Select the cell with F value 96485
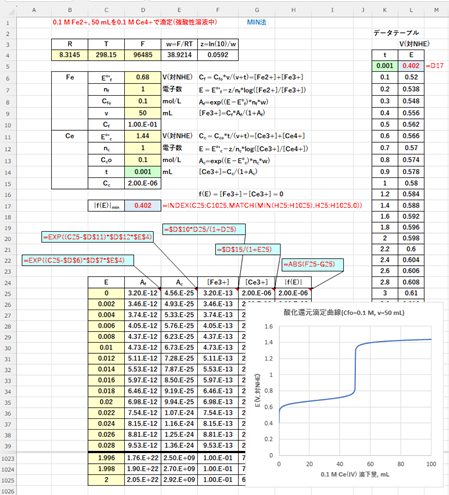449x495 pixels. pyautogui.click(x=143, y=55)
